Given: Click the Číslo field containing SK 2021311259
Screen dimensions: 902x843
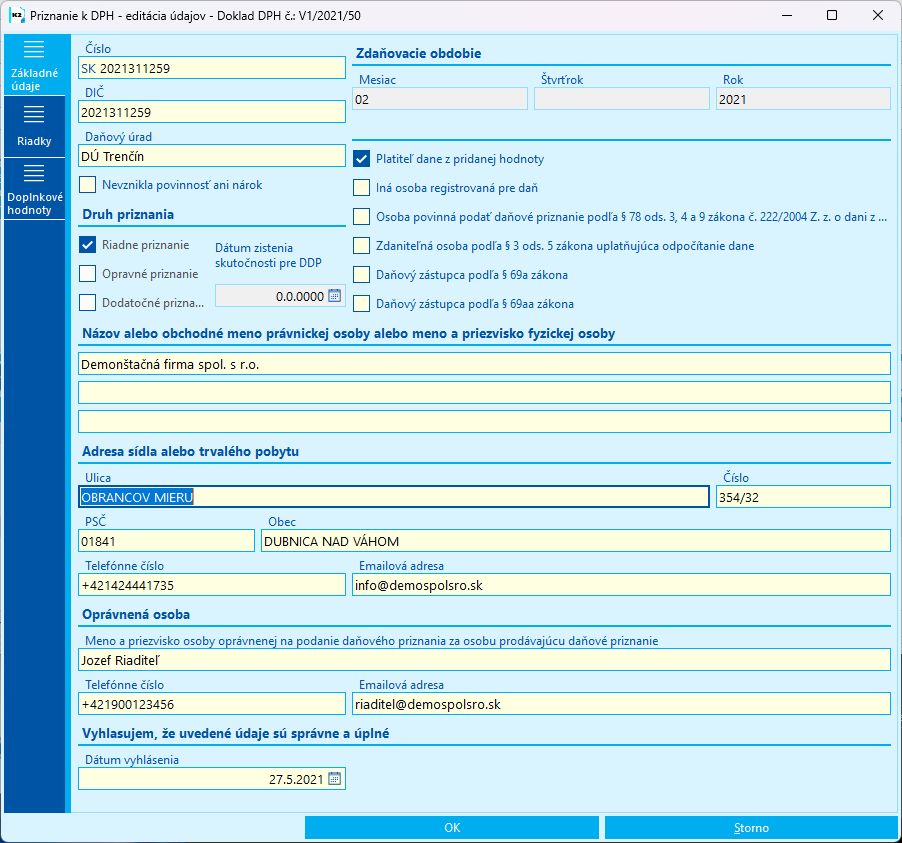Looking at the screenshot, I should coord(212,68).
